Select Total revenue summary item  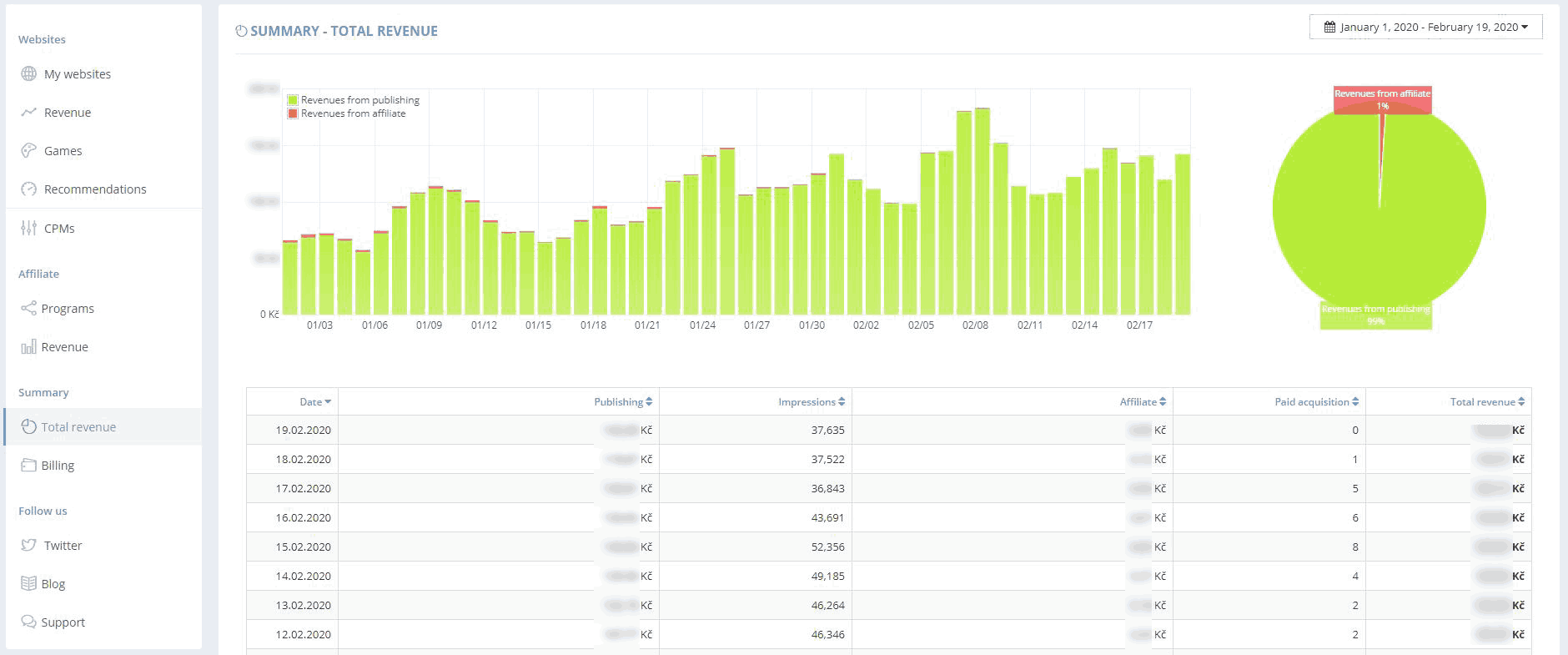[x=103, y=426]
